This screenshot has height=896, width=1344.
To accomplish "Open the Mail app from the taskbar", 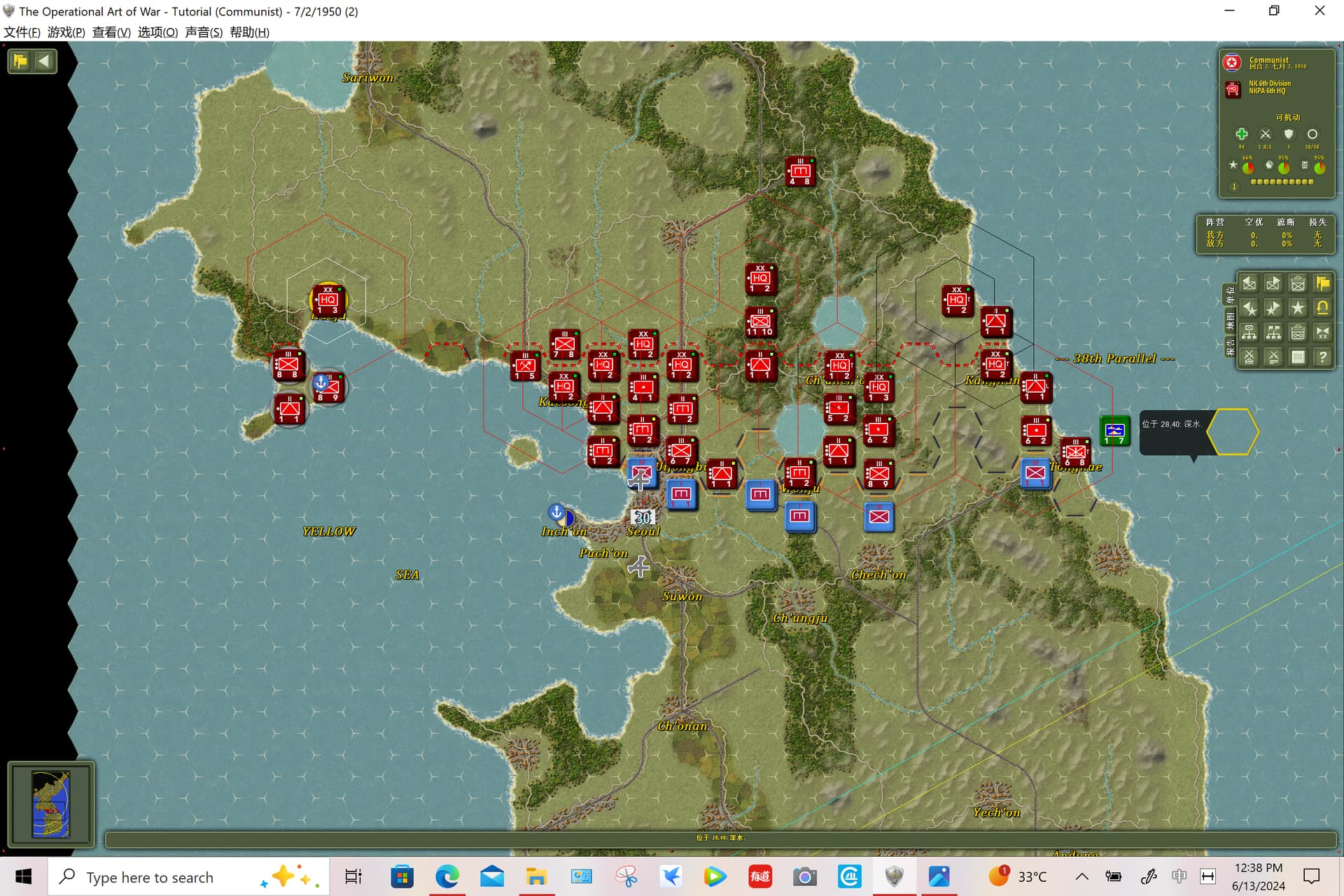I will 492,876.
